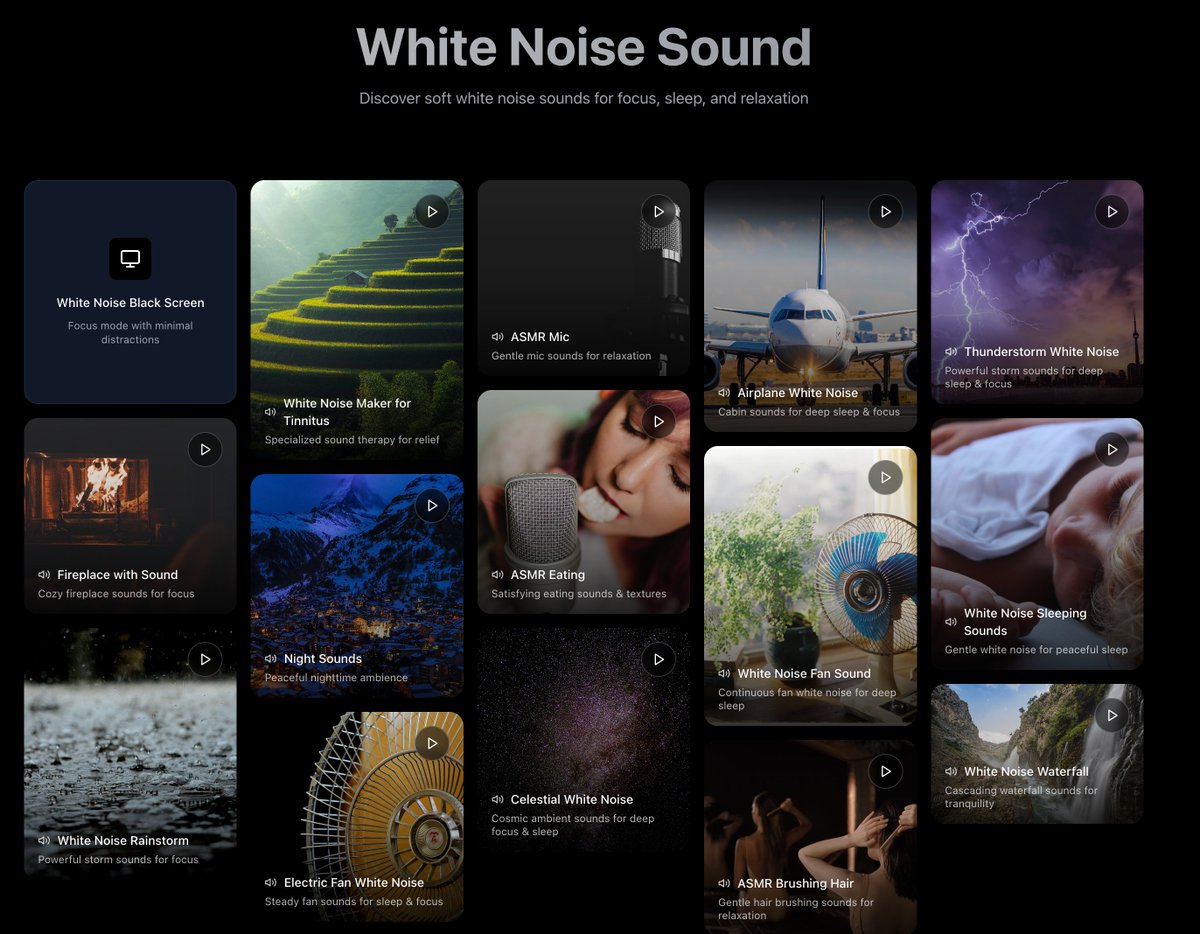The height and width of the screenshot is (934, 1200).
Task: Start Electric Fan White Noise playback
Action: (432, 744)
